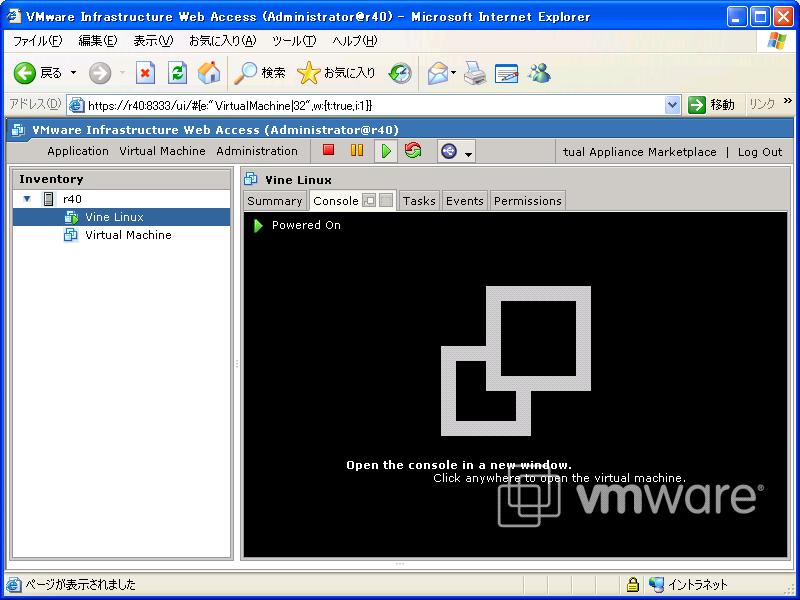This screenshot has height=600, width=800.
Task: Click the blue remote console icon button
Action: click(x=448, y=152)
